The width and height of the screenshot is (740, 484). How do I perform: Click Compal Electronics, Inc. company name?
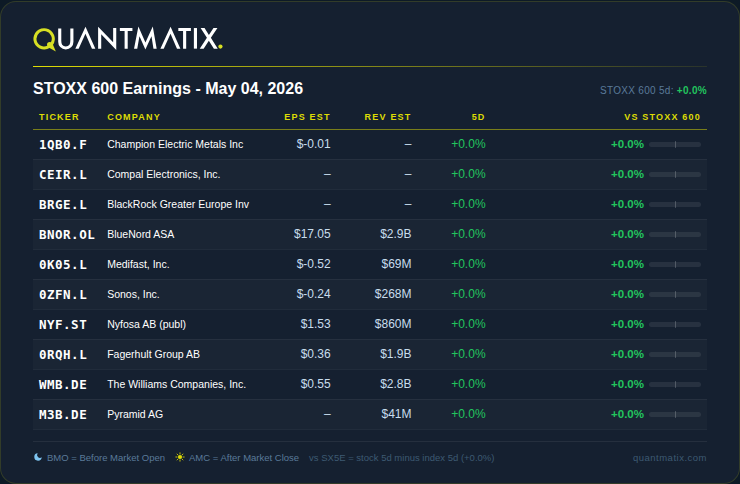(164, 175)
